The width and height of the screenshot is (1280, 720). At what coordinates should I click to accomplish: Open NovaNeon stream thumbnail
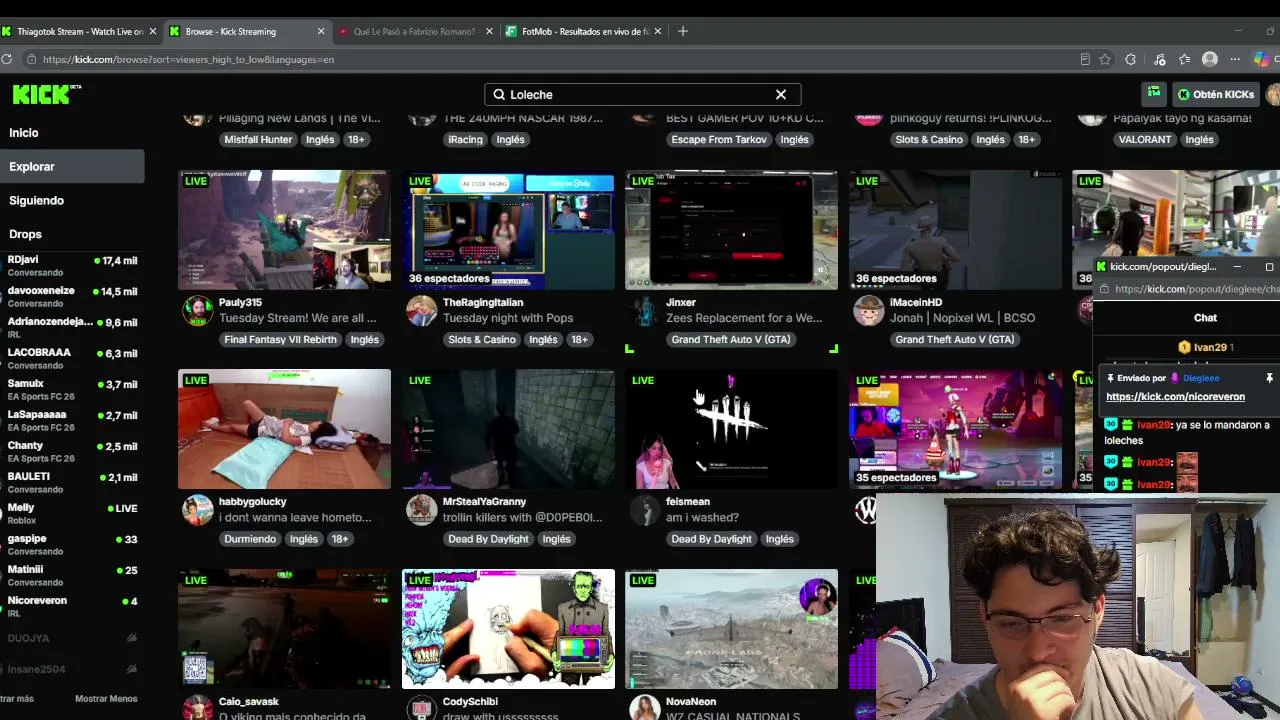coord(731,629)
